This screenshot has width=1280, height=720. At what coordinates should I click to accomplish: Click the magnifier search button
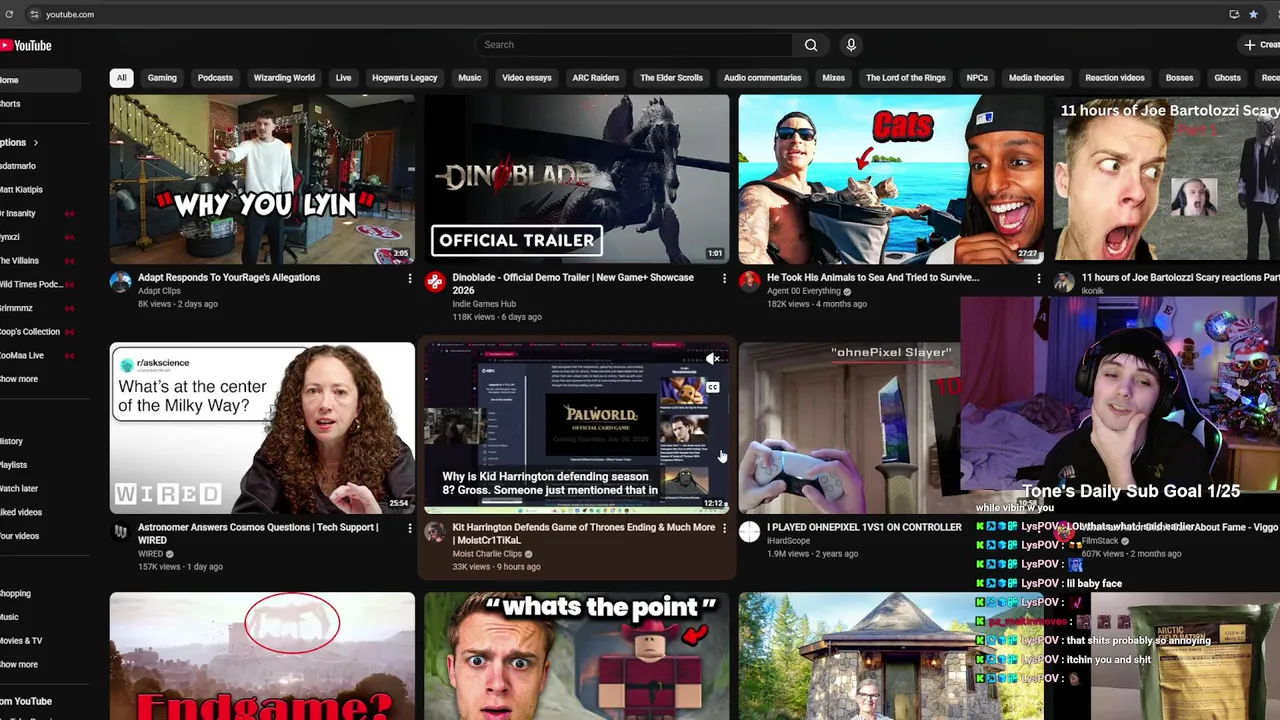pyautogui.click(x=811, y=45)
